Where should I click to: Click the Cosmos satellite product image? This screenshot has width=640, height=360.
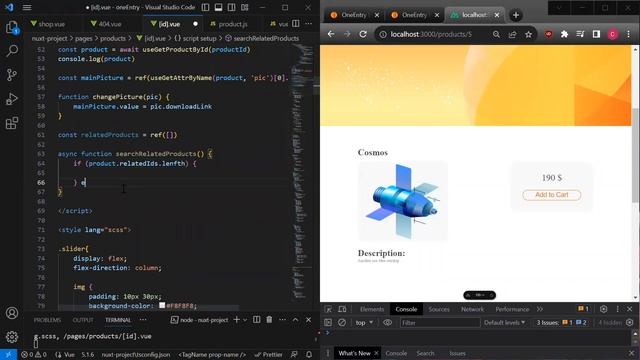click(403, 201)
